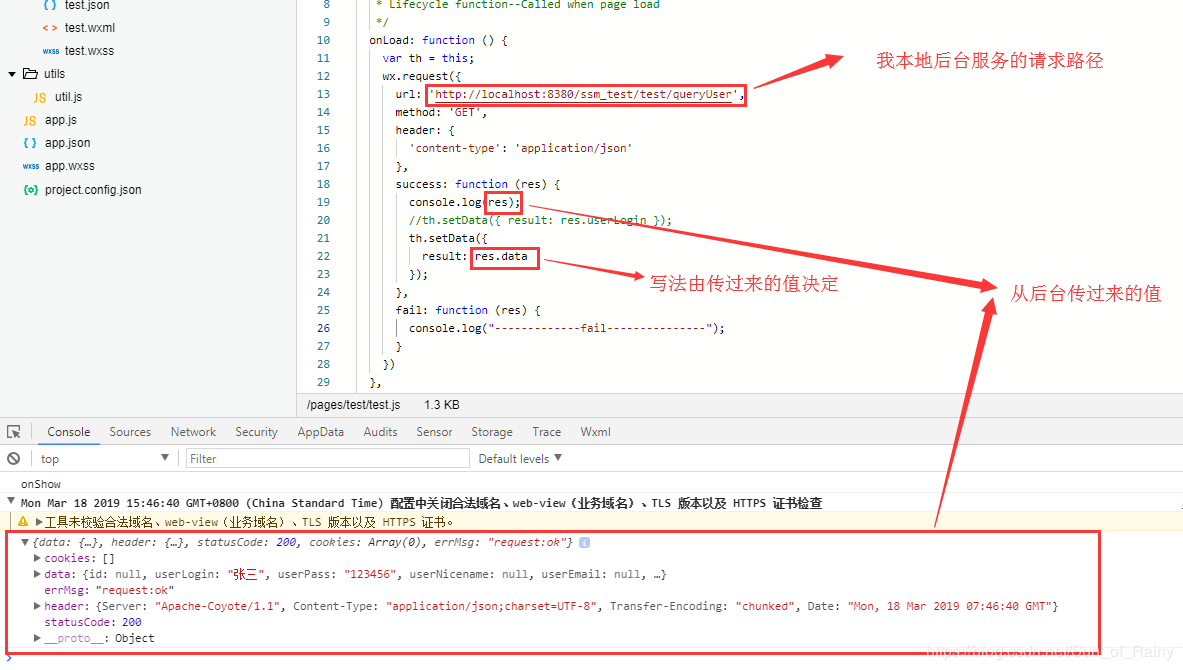Click the 1.3 KB file size text

coord(441,404)
